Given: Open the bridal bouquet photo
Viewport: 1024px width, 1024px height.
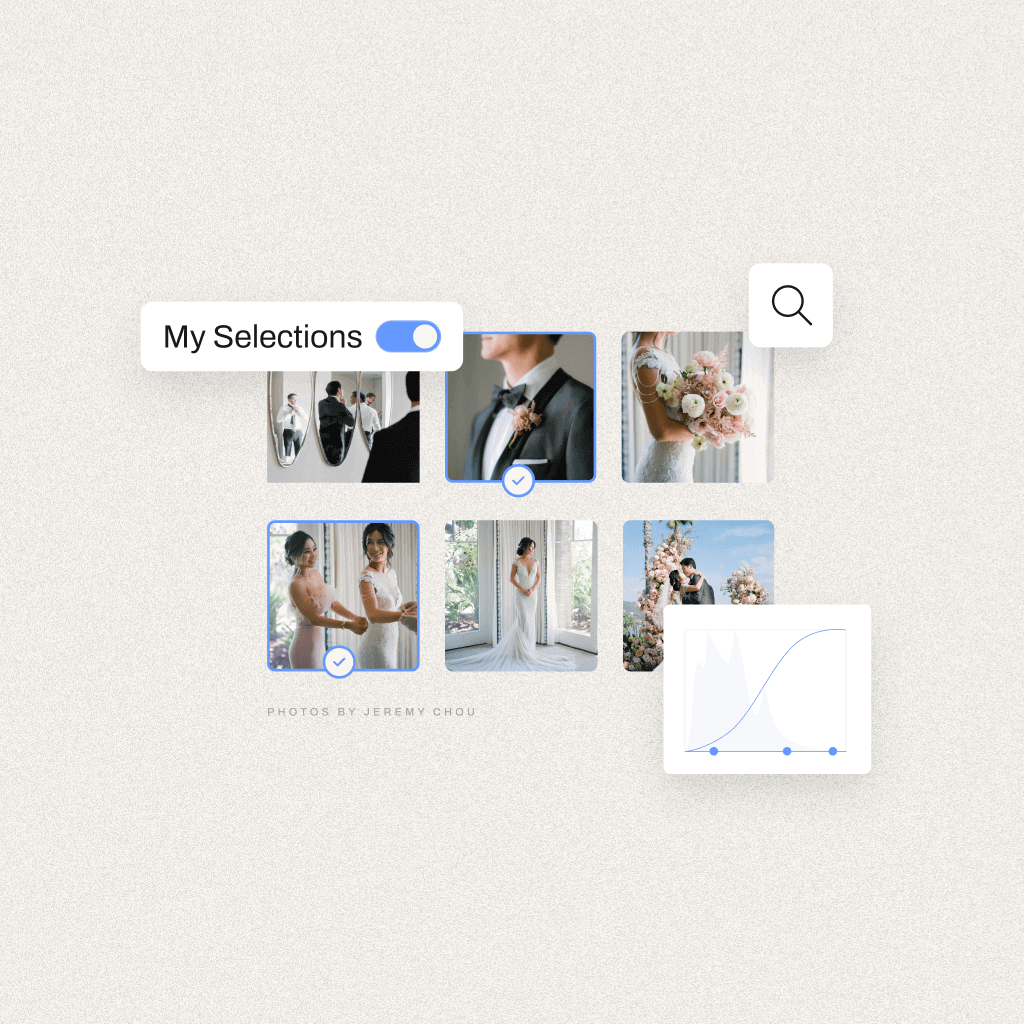Looking at the screenshot, I should (x=697, y=407).
